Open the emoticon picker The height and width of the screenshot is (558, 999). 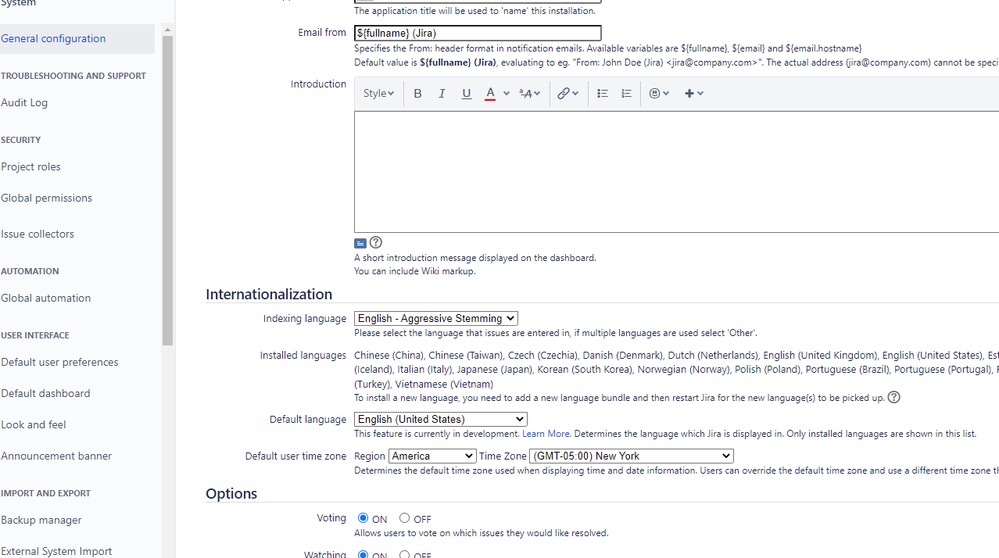click(x=659, y=94)
